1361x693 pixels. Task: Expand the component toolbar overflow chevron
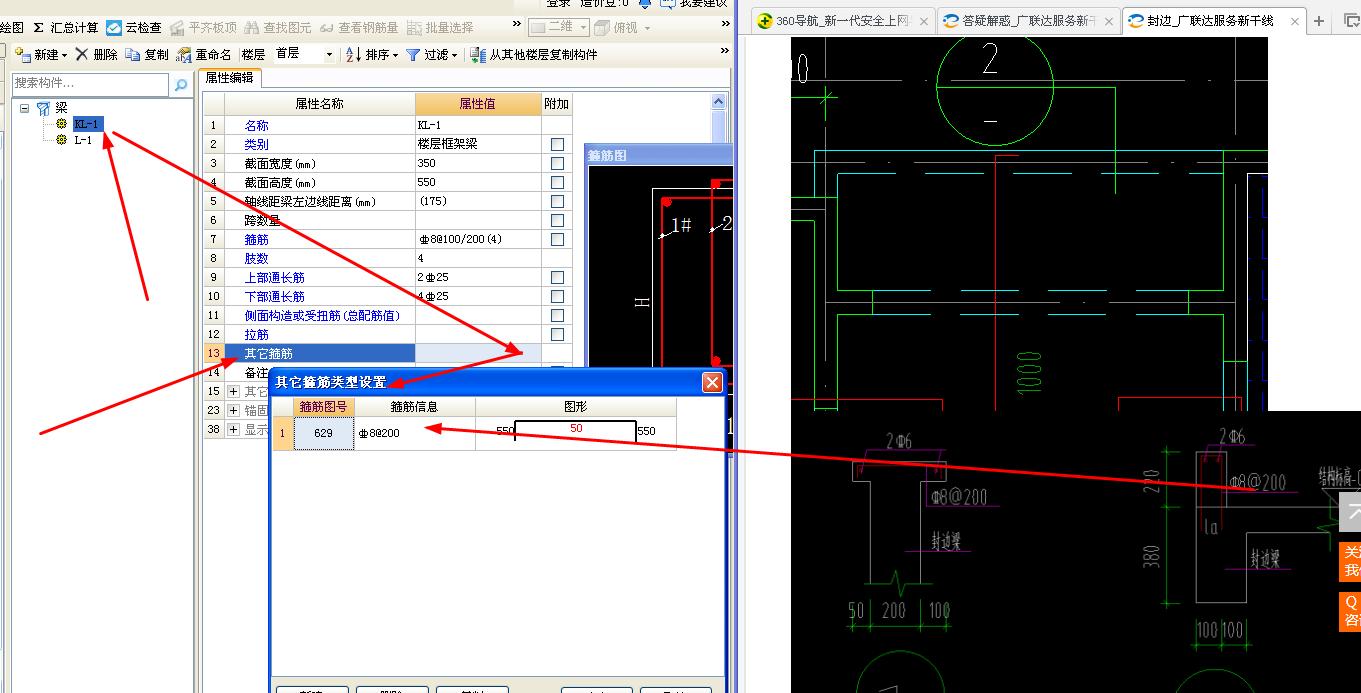(x=725, y=51)
